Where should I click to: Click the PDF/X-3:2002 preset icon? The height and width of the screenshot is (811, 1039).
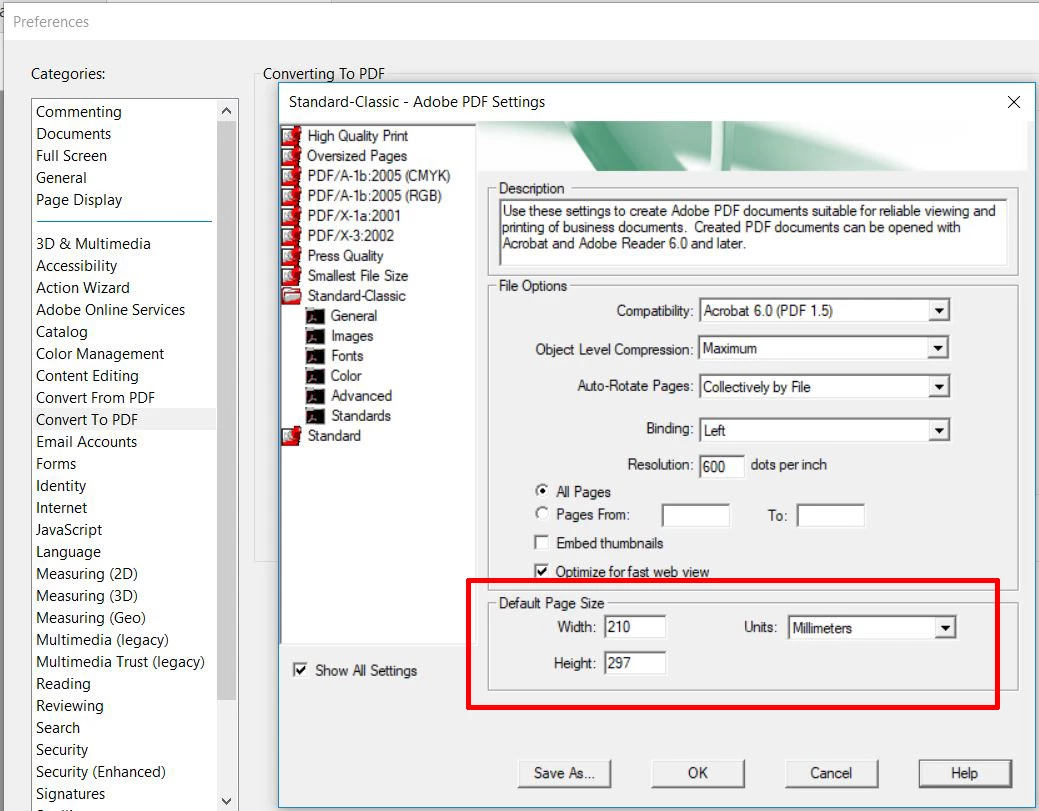click(x=292, y=235)
